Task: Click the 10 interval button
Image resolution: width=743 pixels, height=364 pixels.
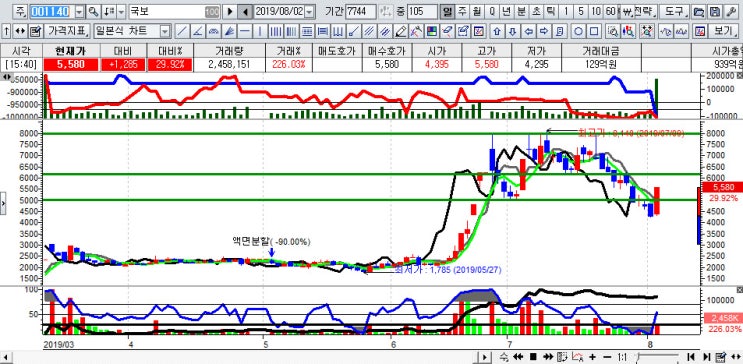Action: [596, 11]
